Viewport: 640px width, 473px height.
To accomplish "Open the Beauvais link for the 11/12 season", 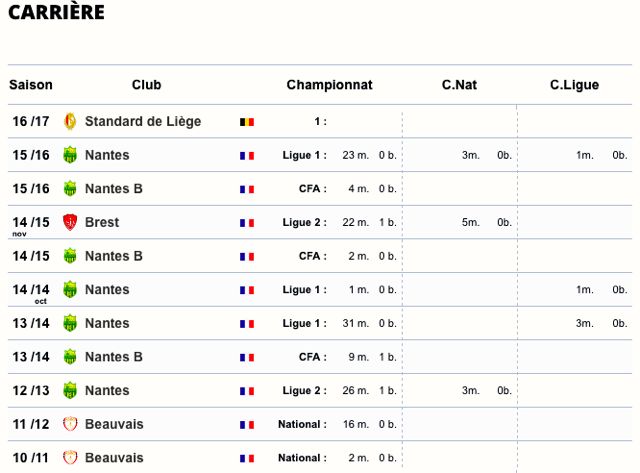I will [x=114, y=424].
